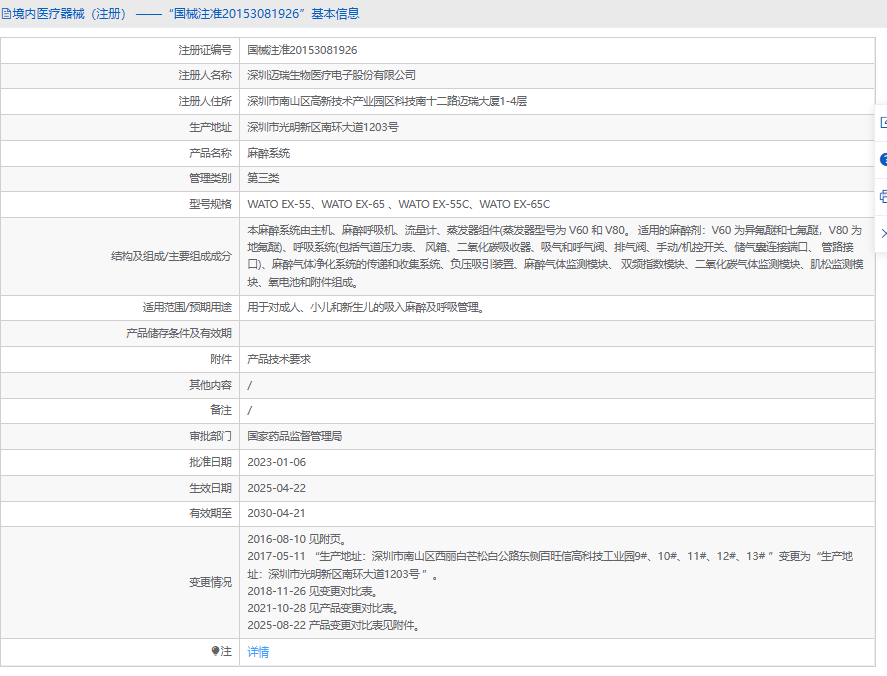This screenshot has width=887, height=676.
Task: Click the 注册证编号 row label
Action: [x=205, y=50]
